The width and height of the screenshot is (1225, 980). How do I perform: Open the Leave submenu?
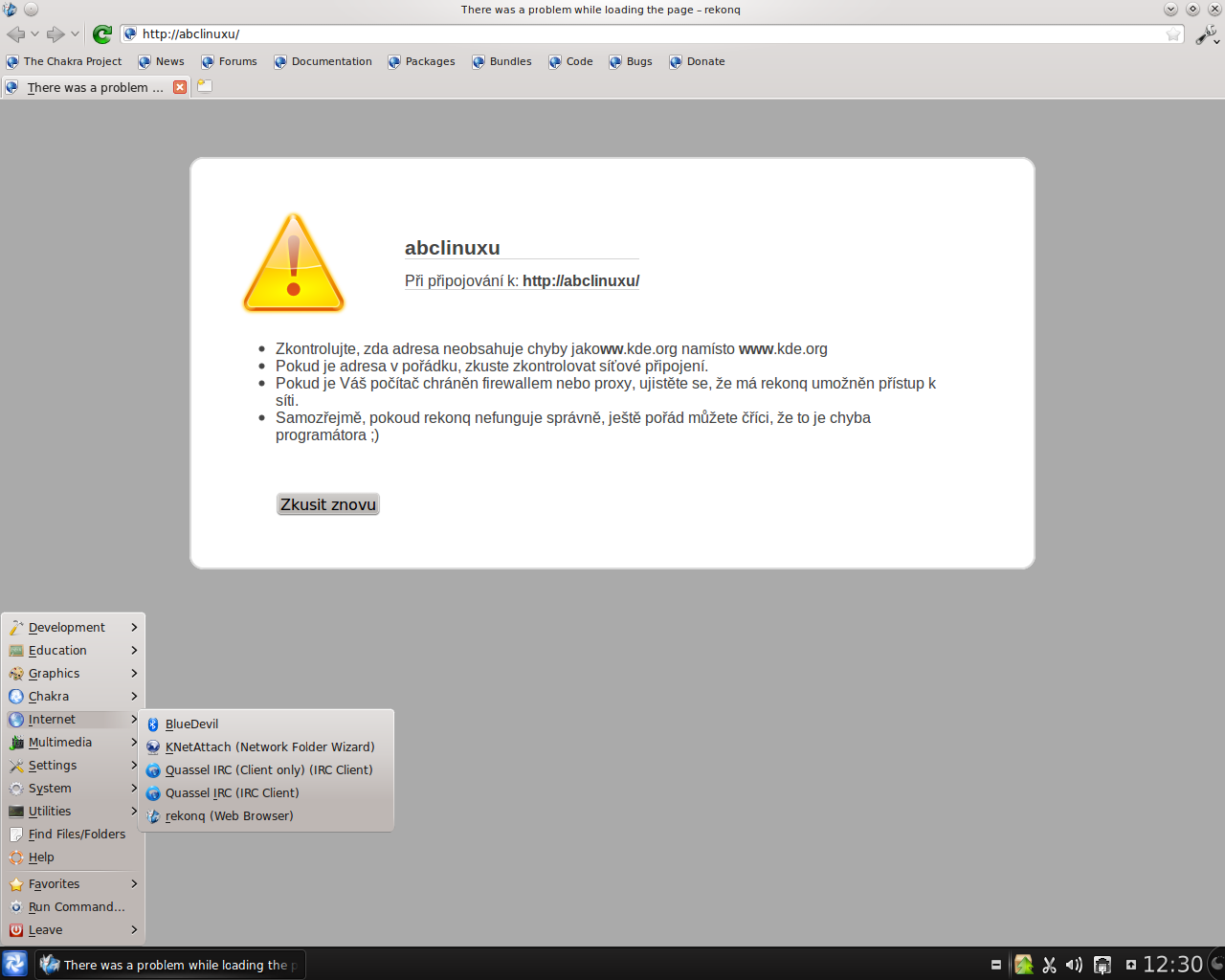coord(73,930)
